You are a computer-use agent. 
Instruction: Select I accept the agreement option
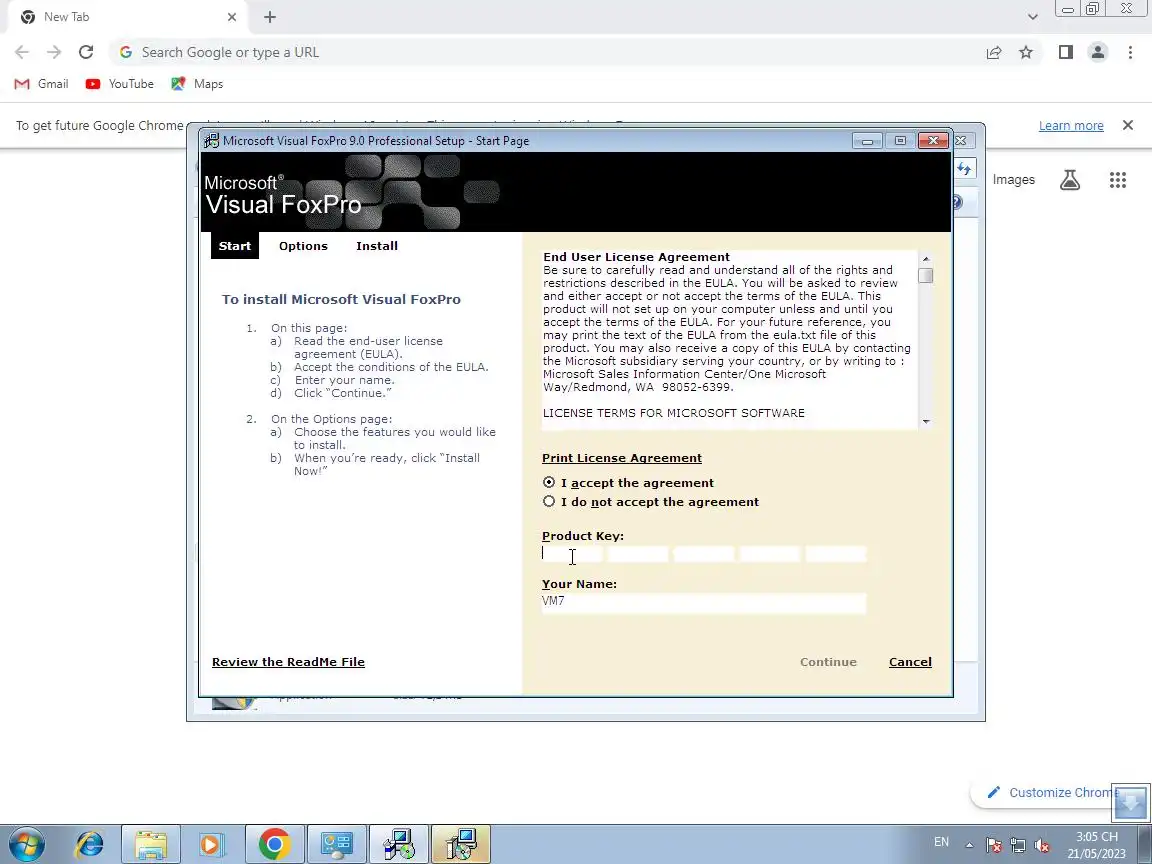[549, 483]
